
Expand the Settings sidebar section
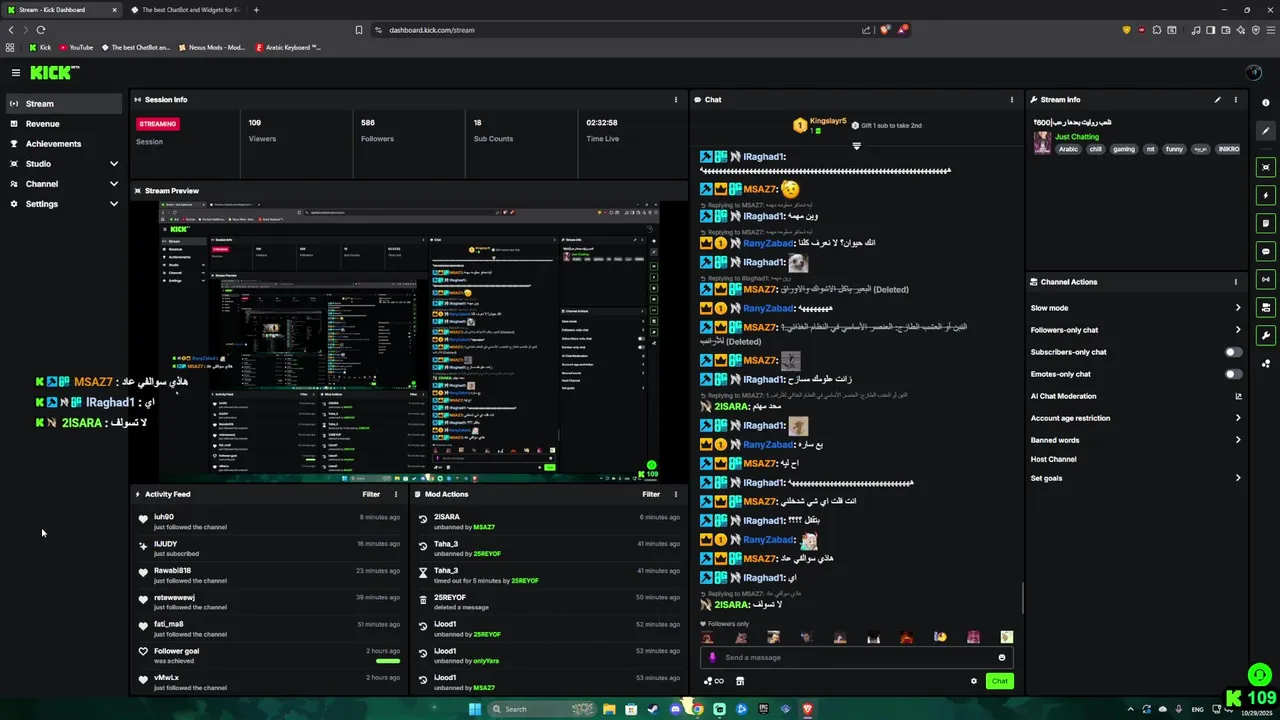(x=114, y=204)
